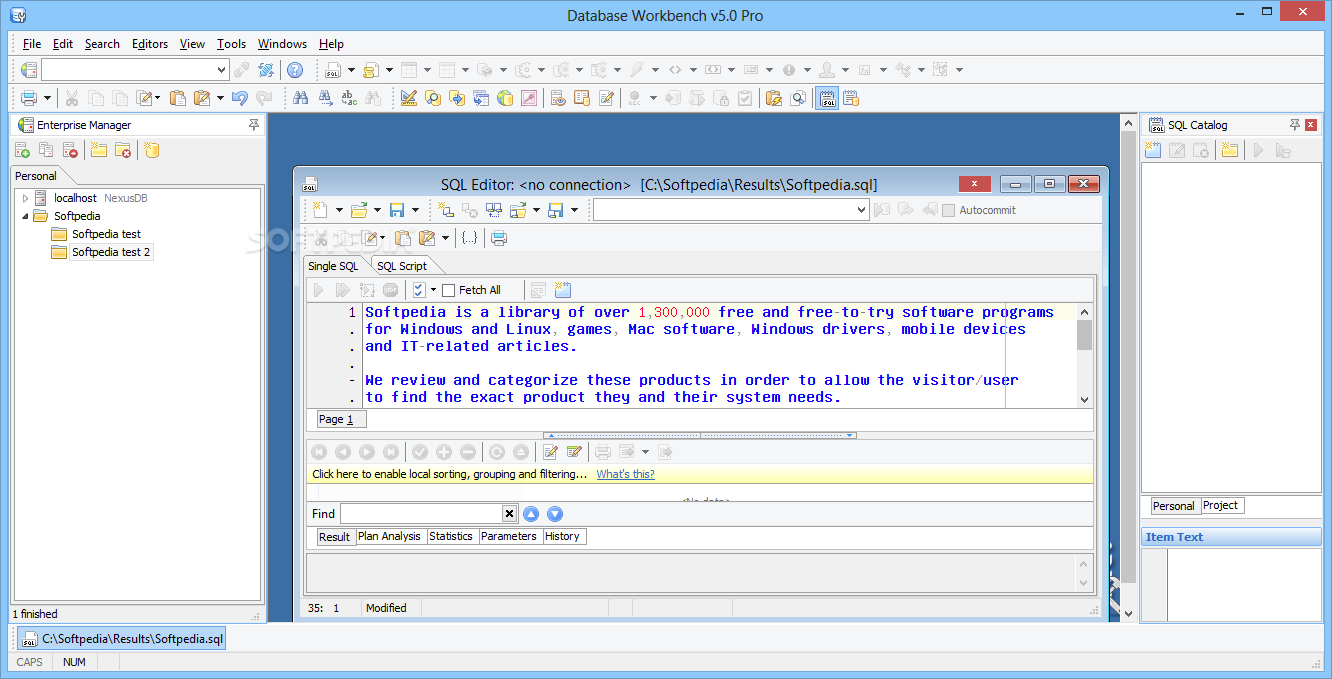Click the new folder icon in SQL Catalog
The height and width of the screenshot is (679, 1332).
coord(1229,150)
